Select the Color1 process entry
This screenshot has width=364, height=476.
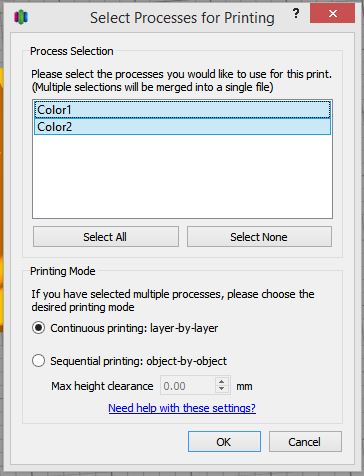click(182, 110)
